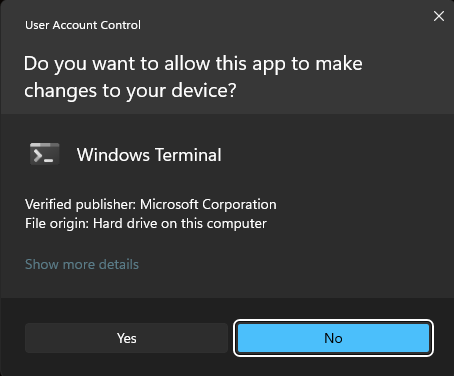Close the User Account Control dialog
Image resolution: width=454 pixels, height=376 pixels.
pos(439,16)
